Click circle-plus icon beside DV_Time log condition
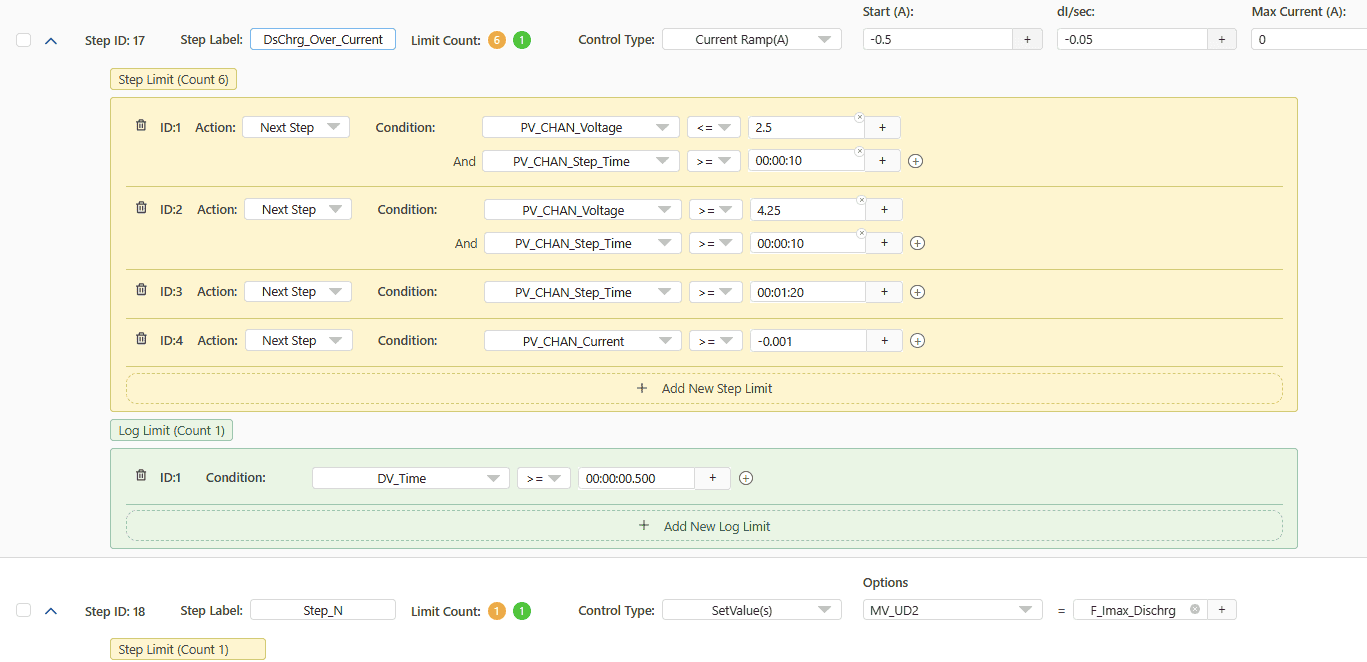1367x662 pixels. click(x=745, y=478)
